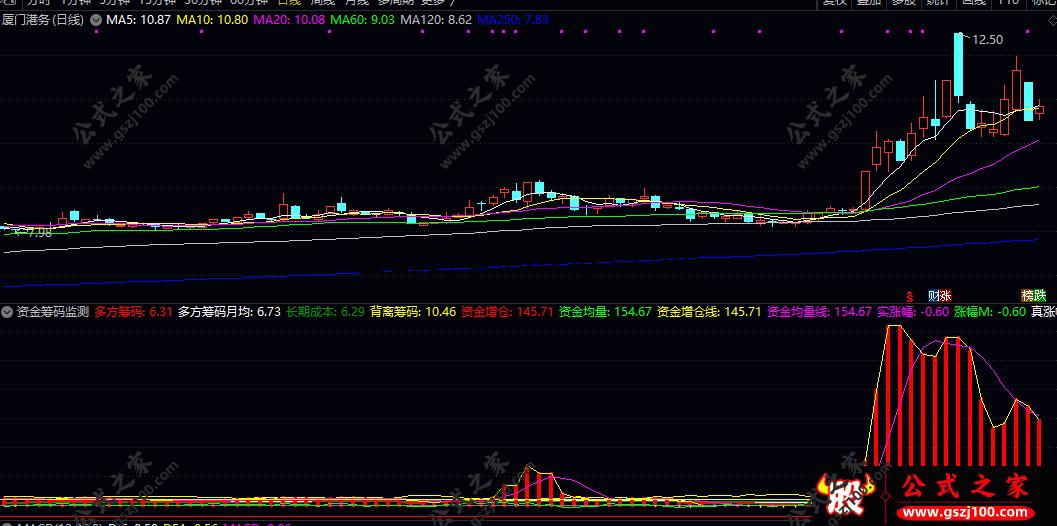
Task: Click the 资金均量线: 154.67 value
Action: pos(820,312)
